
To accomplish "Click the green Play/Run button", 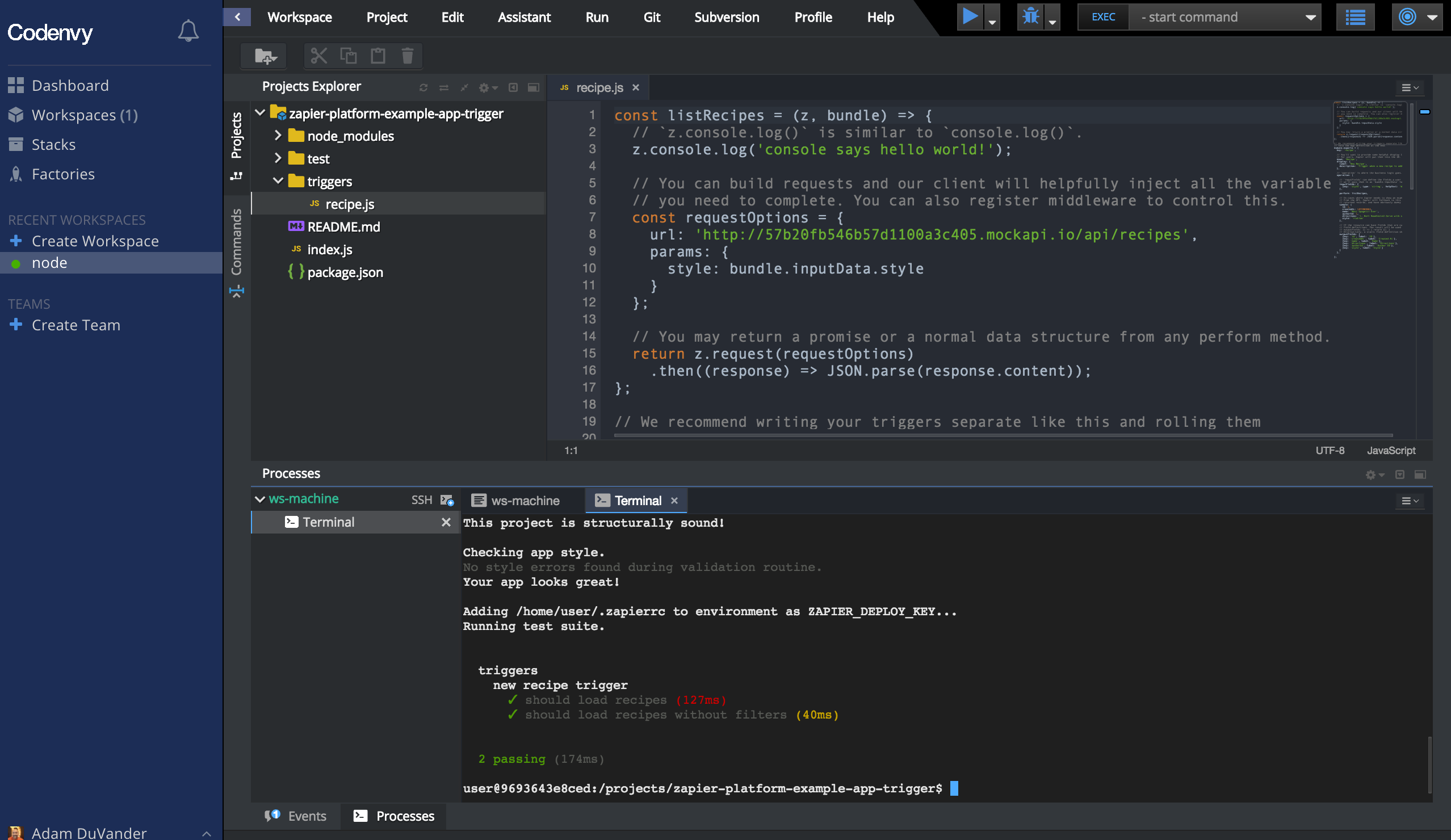I will (x=969, y=17).
